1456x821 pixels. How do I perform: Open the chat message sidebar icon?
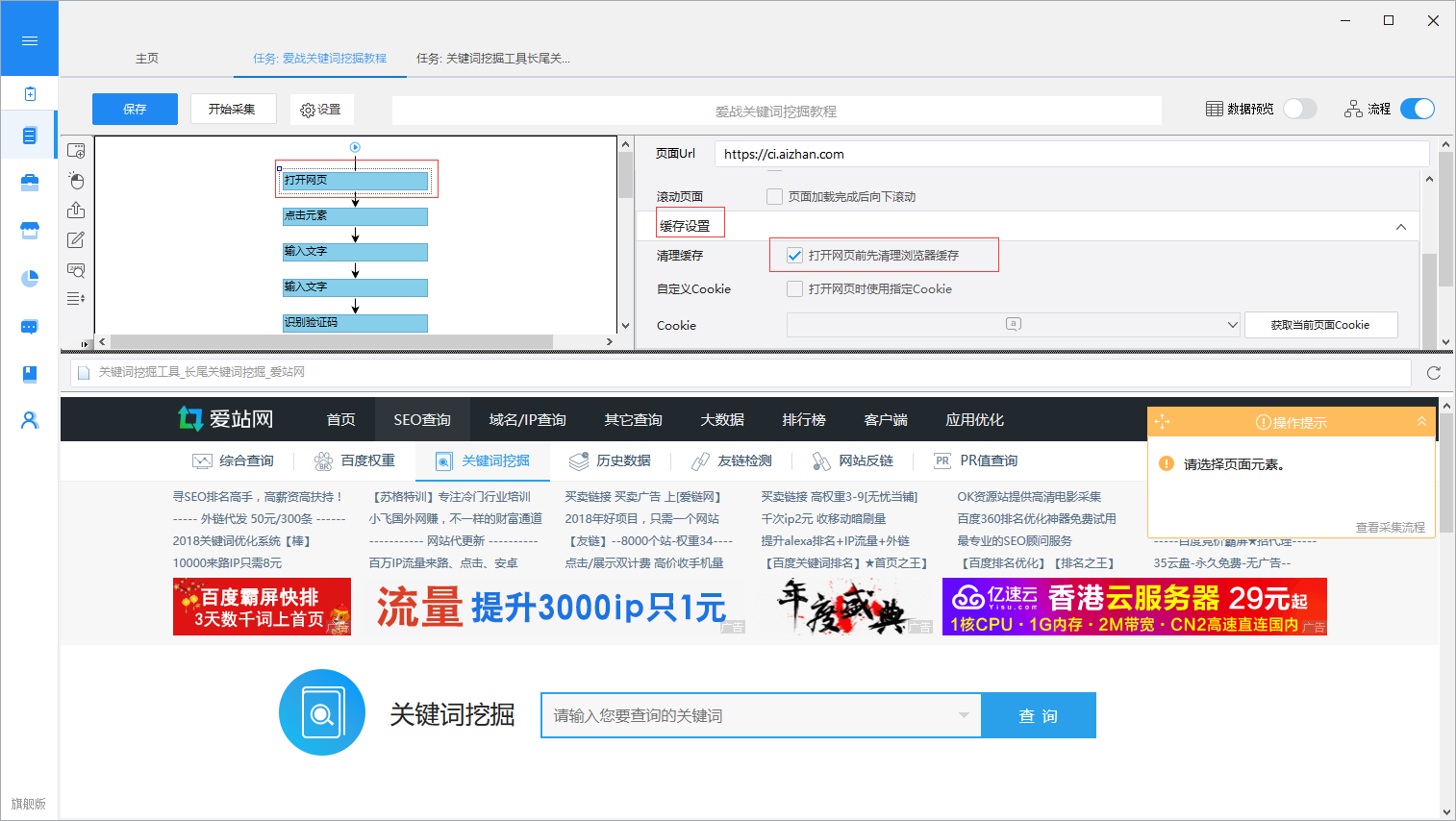[x=30, y=327]
